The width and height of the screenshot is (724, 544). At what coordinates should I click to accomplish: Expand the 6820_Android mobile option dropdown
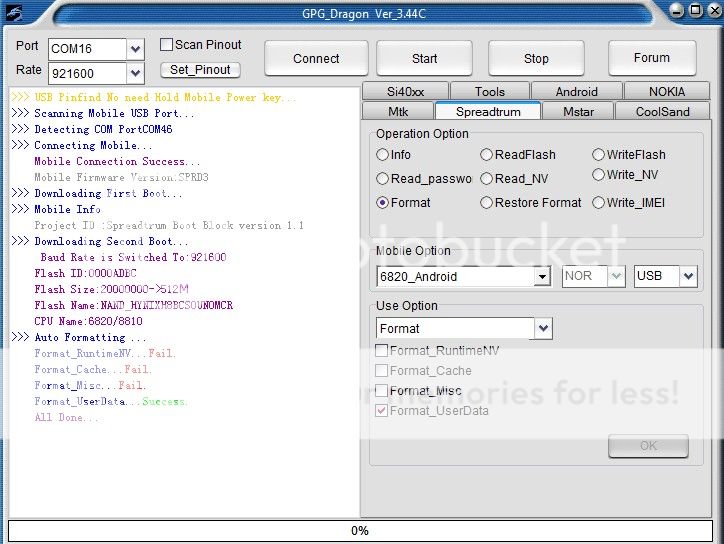pyautogui.click(x=542, y=276)
